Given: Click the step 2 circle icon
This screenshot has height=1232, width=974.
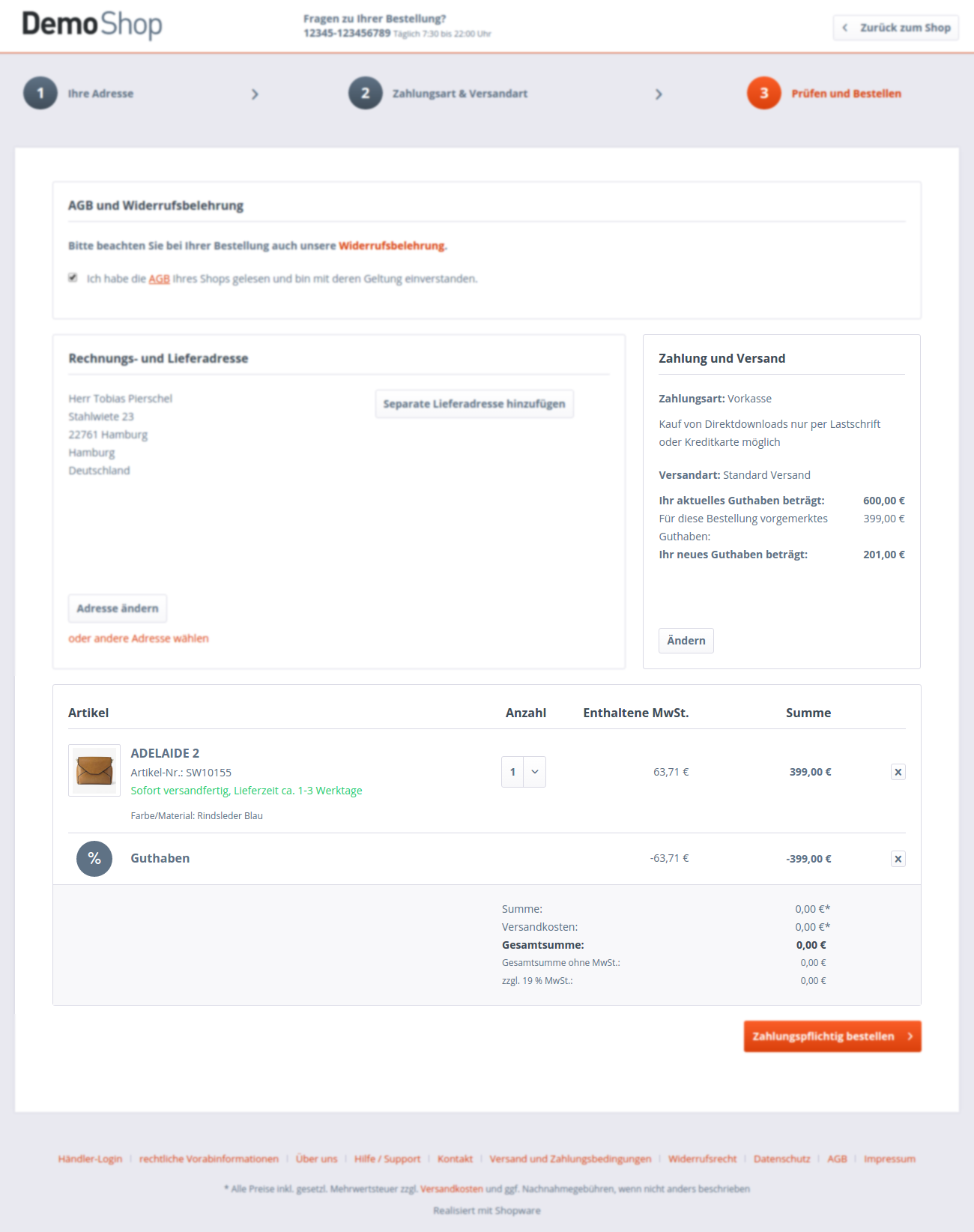Looking at the screenshot, I should click(366, 94).
